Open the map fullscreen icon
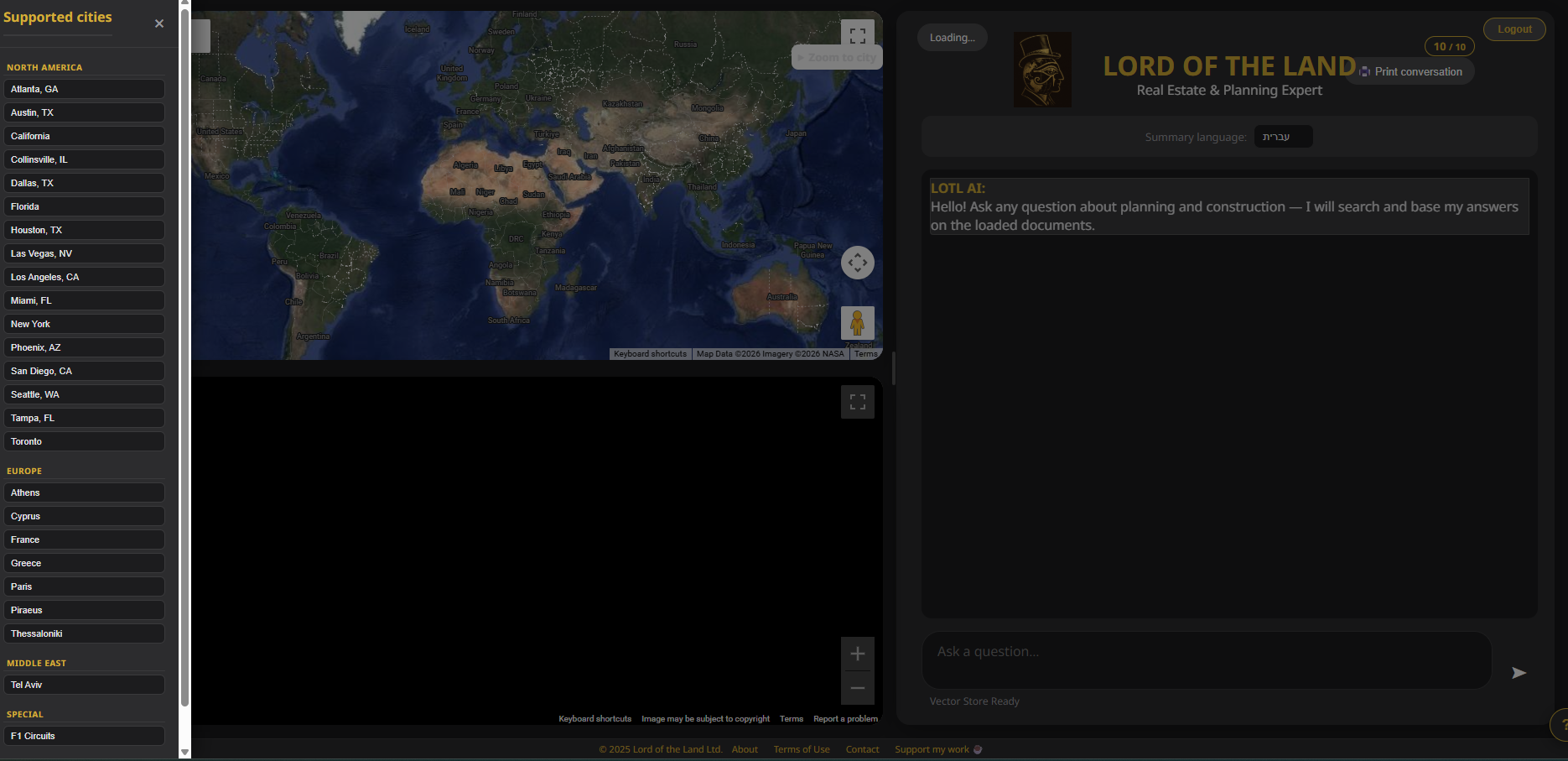 pos(857,36)
